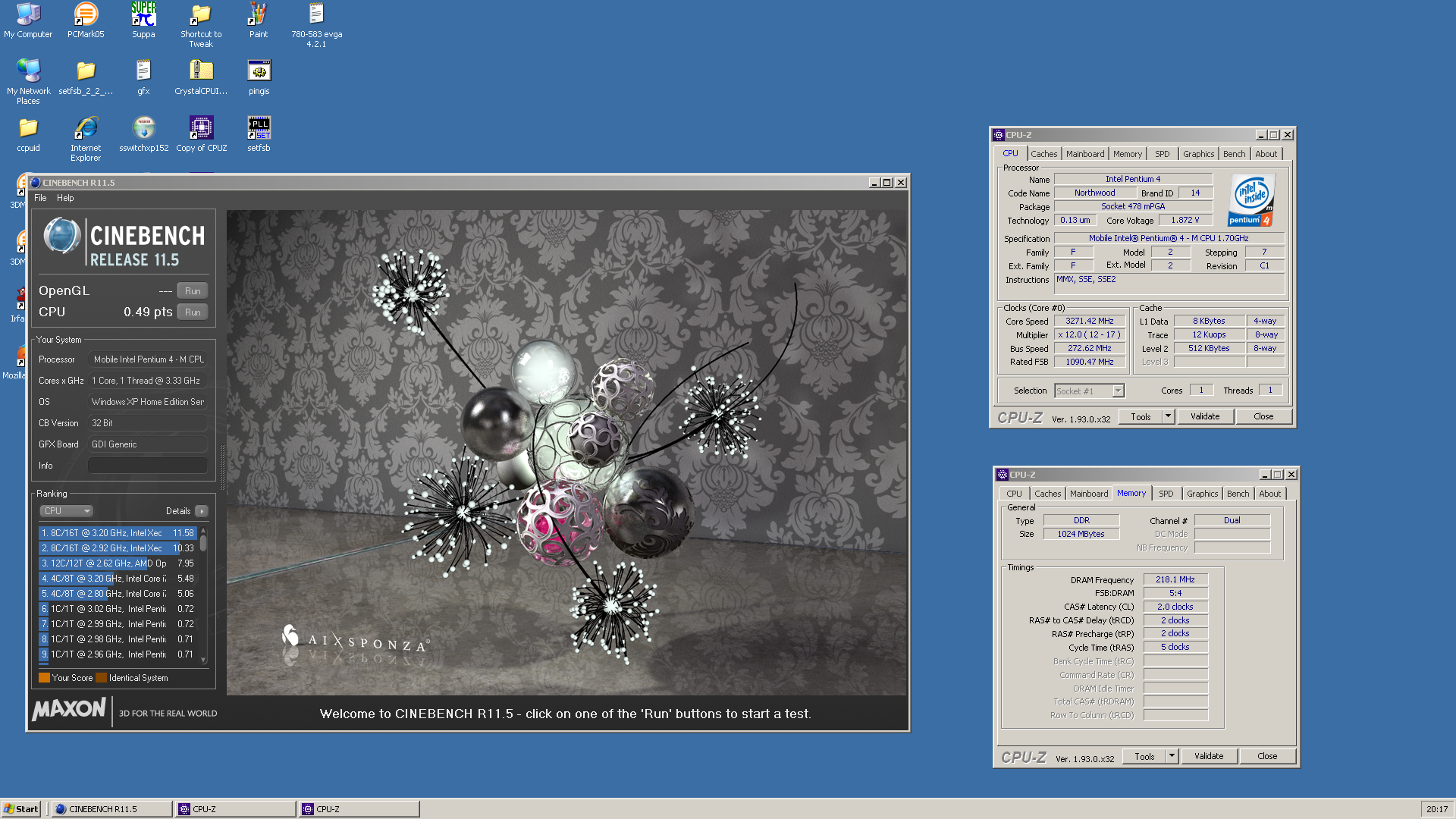Click Close button in lower CPU-Z window

pos(1267,757)
